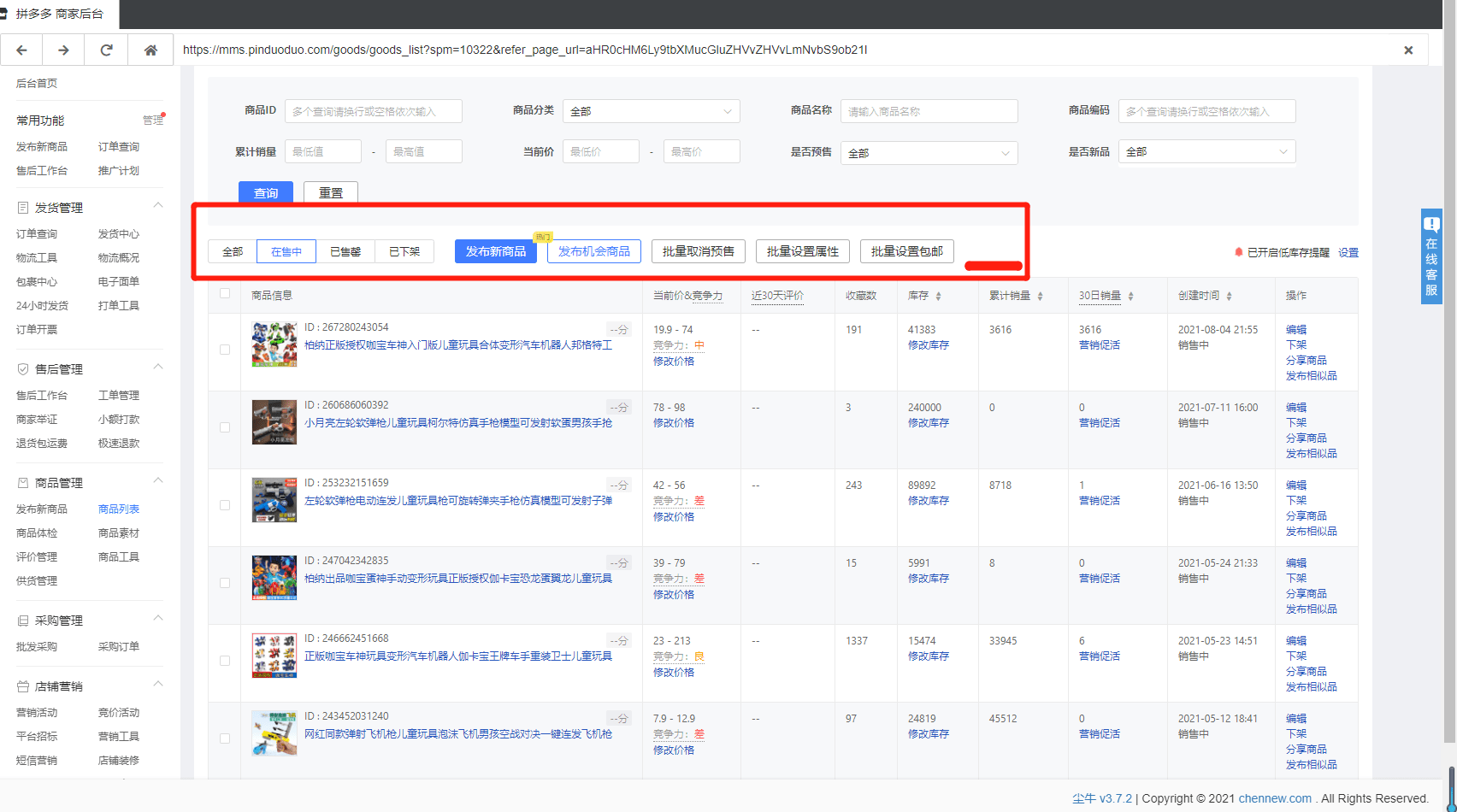Click the 采购管理 sidebar icon
Screen dimensions: 1457x812
point(23,621)
